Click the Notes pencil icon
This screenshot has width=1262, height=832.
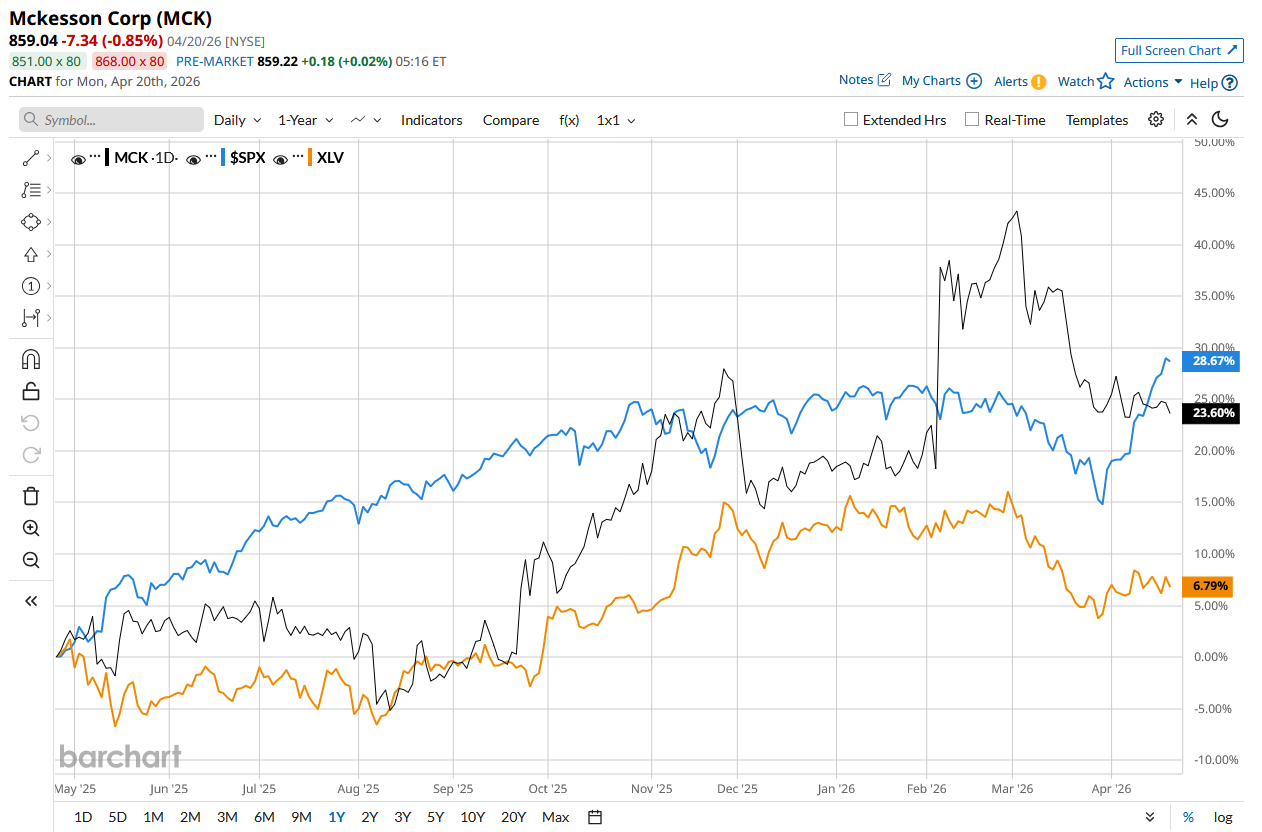(x=884, y=80)
